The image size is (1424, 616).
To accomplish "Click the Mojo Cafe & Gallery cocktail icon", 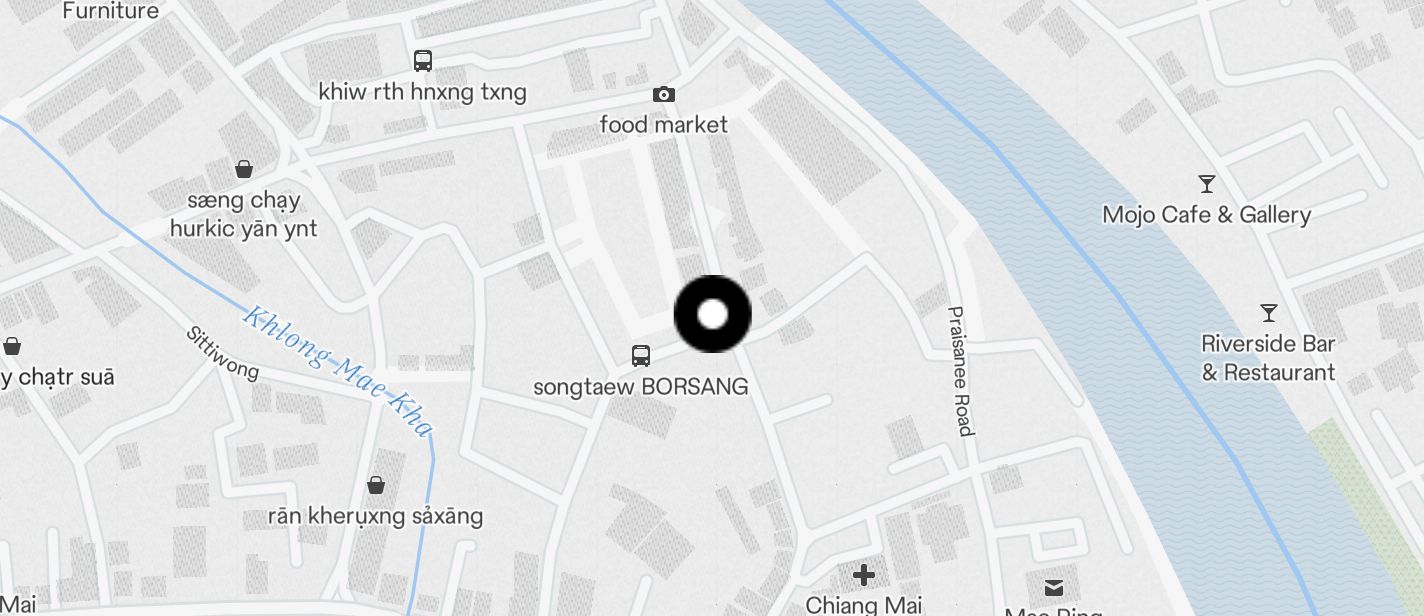I will [1207, 183].
